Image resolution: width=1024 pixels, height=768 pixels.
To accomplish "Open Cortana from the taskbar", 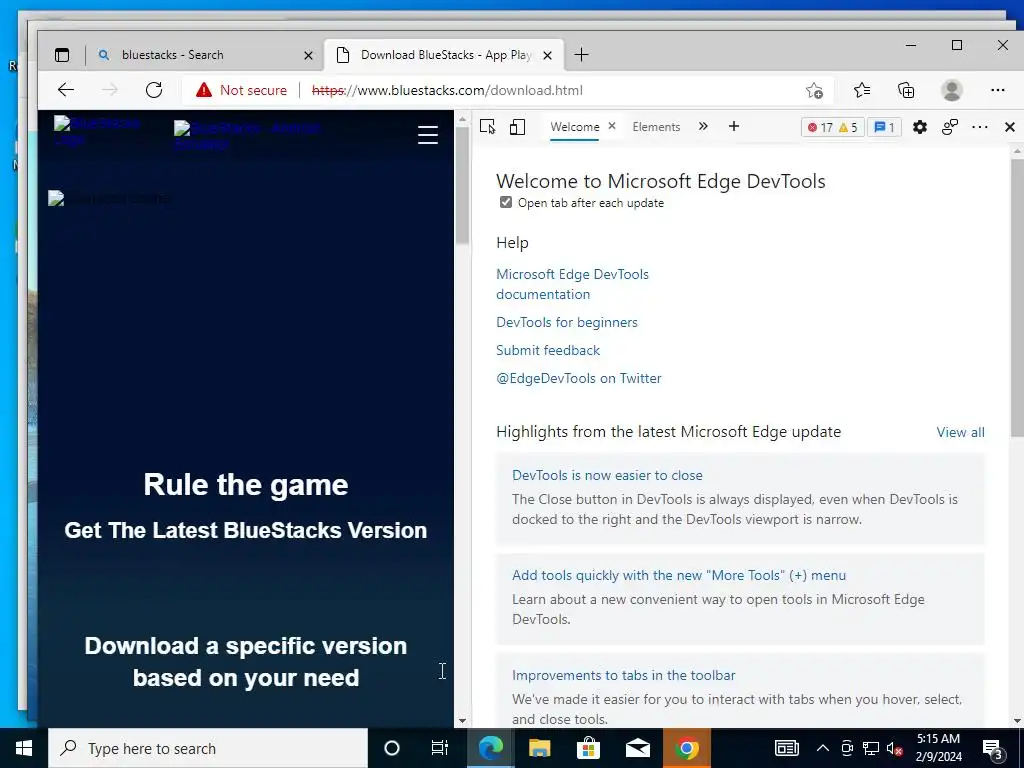I will [392, 748].
